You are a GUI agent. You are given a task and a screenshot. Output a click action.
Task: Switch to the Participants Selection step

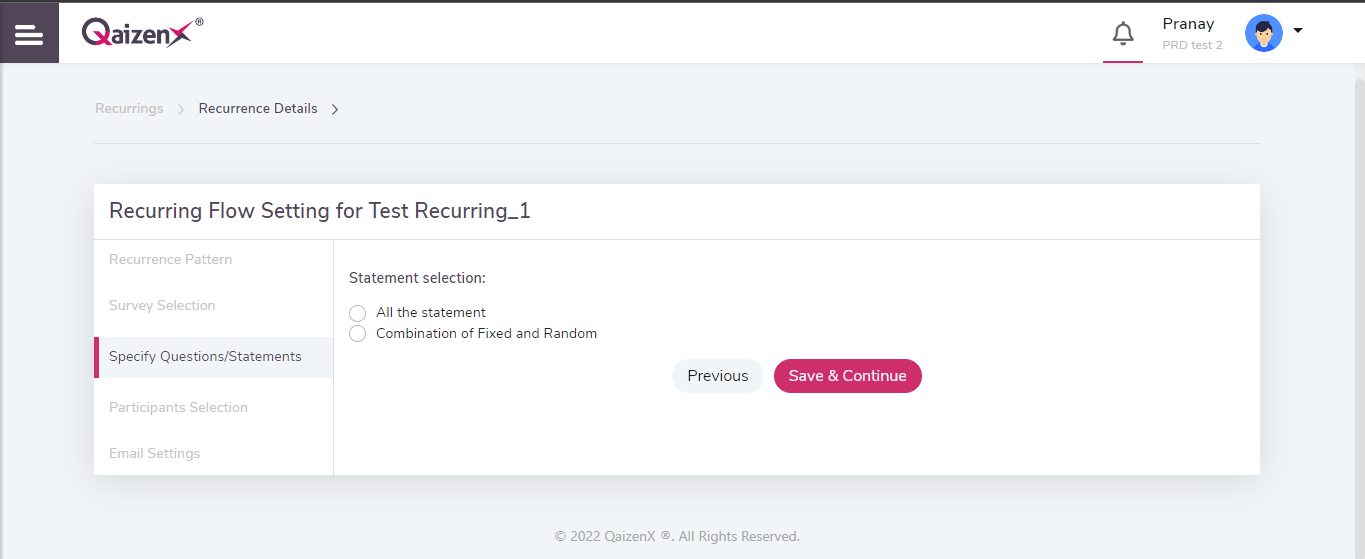[x=178, y=407]
